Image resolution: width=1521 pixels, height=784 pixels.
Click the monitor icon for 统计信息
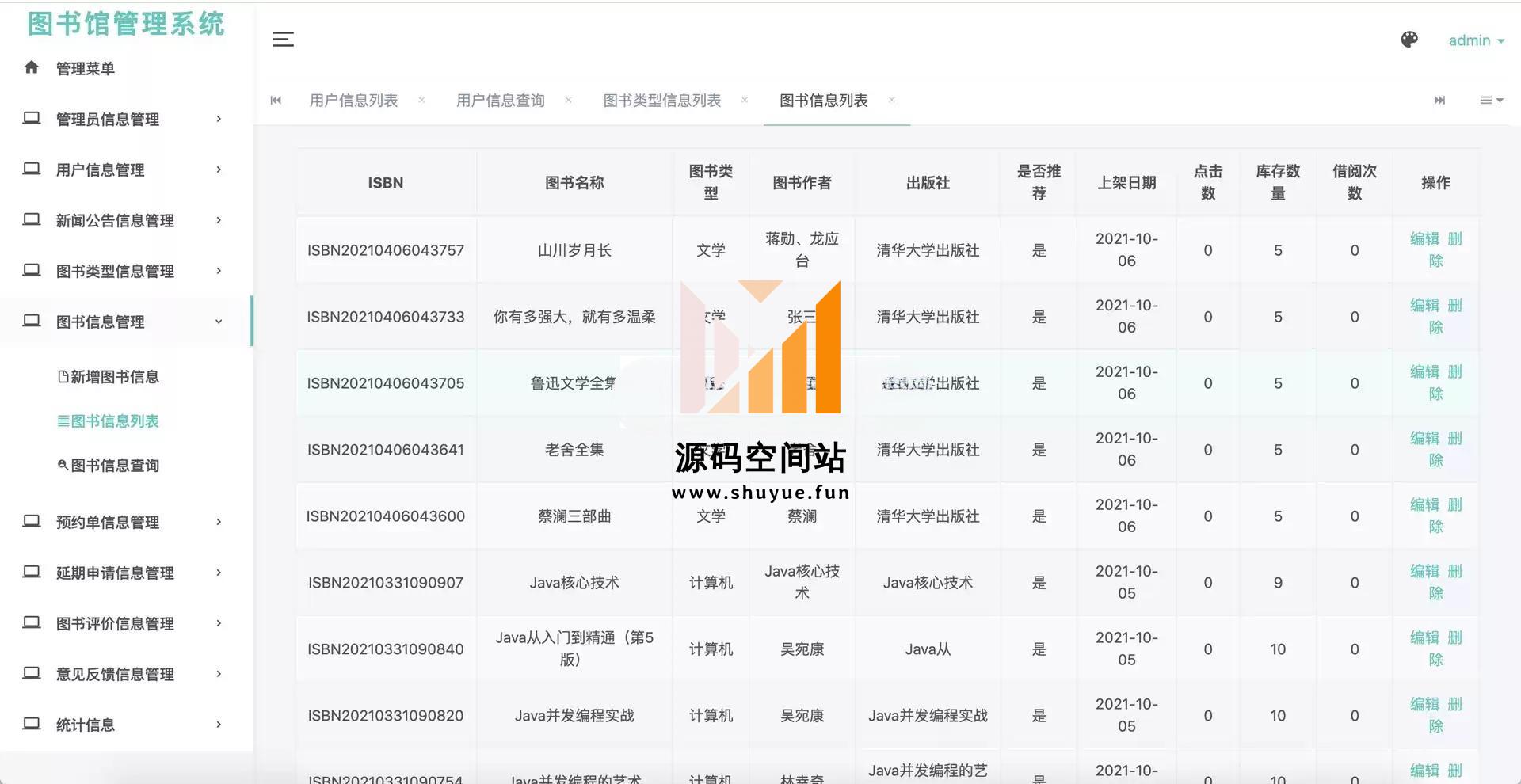[x=32, y=724]
